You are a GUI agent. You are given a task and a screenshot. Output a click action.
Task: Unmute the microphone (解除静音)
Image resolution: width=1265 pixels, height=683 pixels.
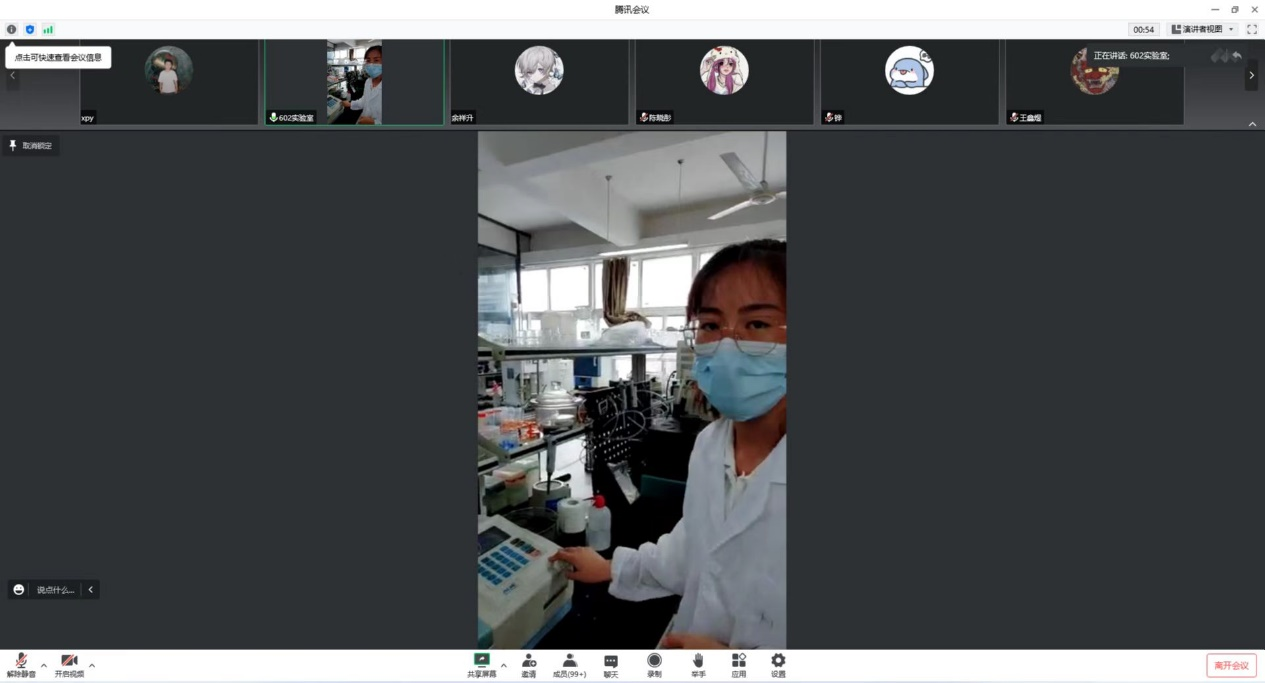point(21,666)
